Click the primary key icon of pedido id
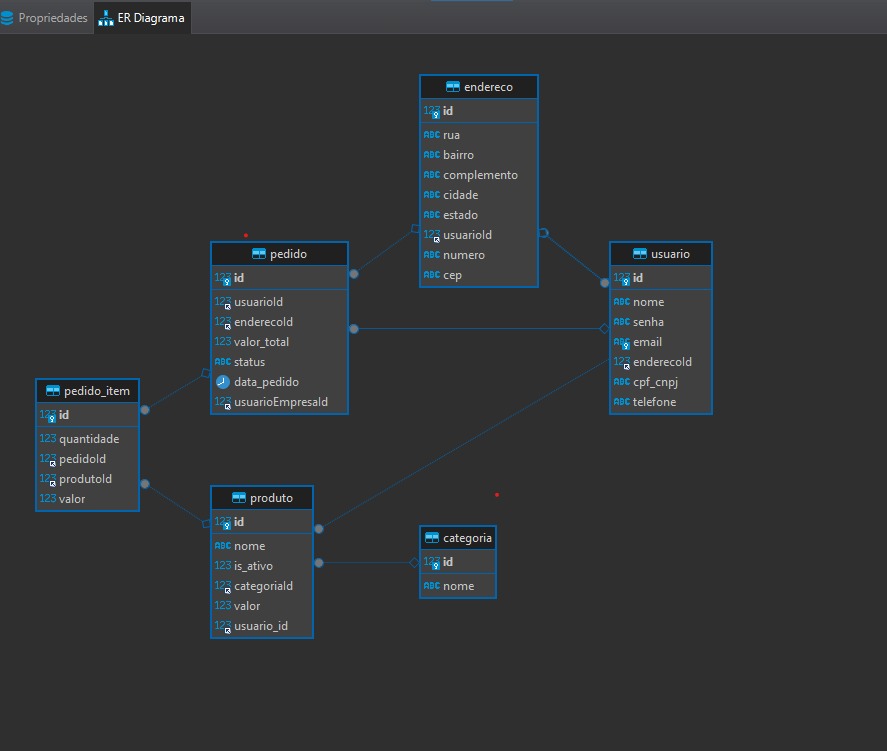Screen dimensions: 887x751 (223, 278)
